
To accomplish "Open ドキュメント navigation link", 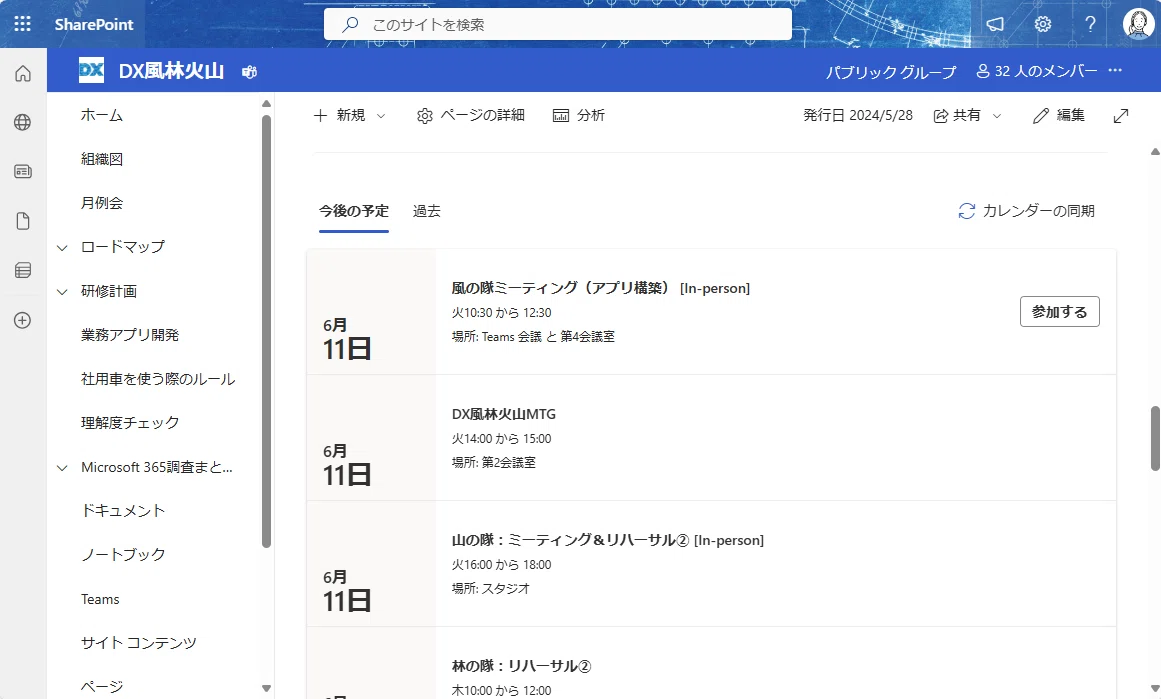I will pyautogui.click(x=123, y=511).
